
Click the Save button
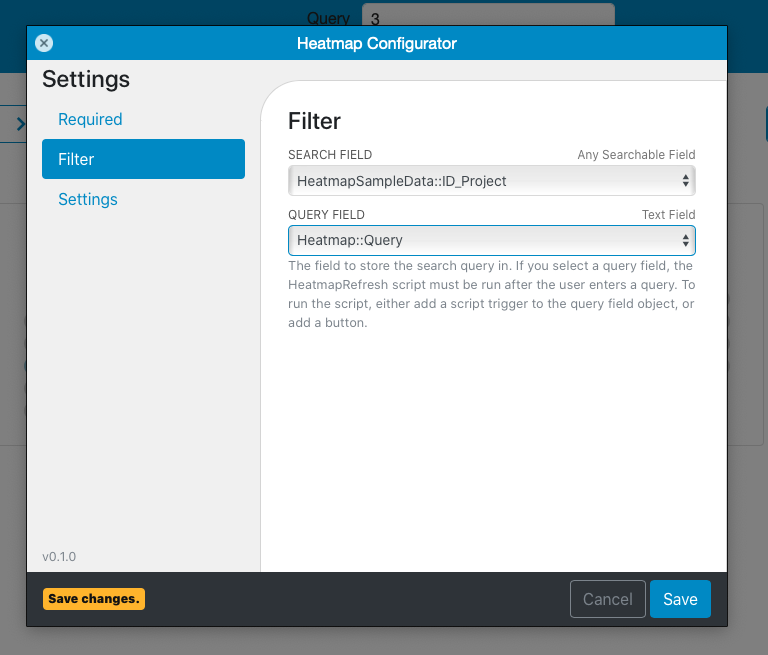680,599
